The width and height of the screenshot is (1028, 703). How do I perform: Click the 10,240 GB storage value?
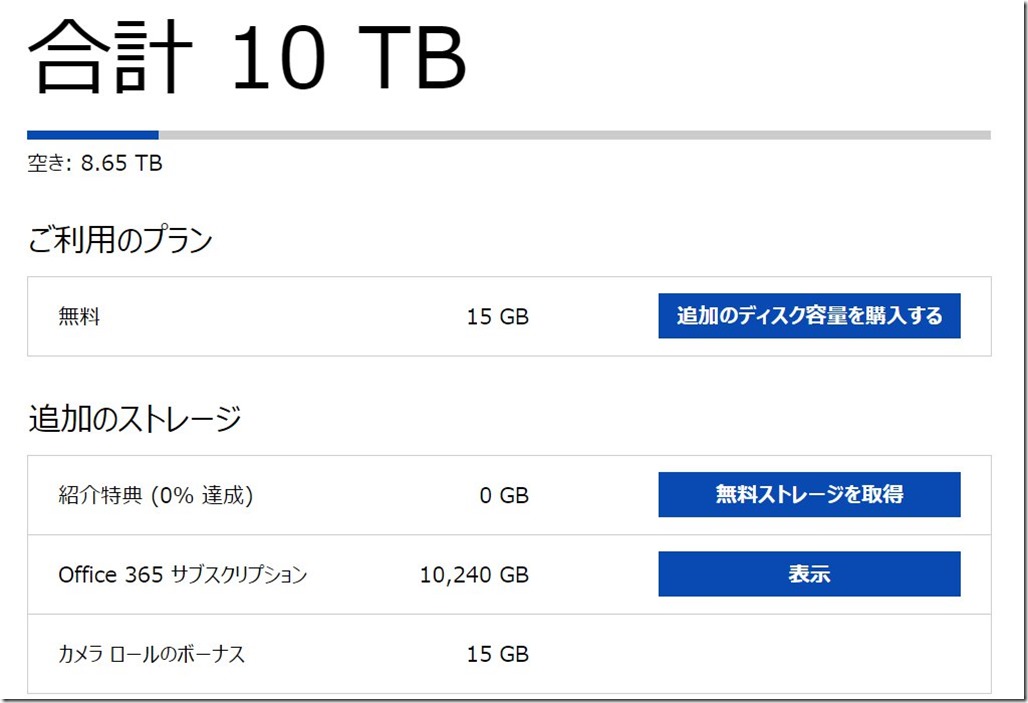[x=474, y=573]
